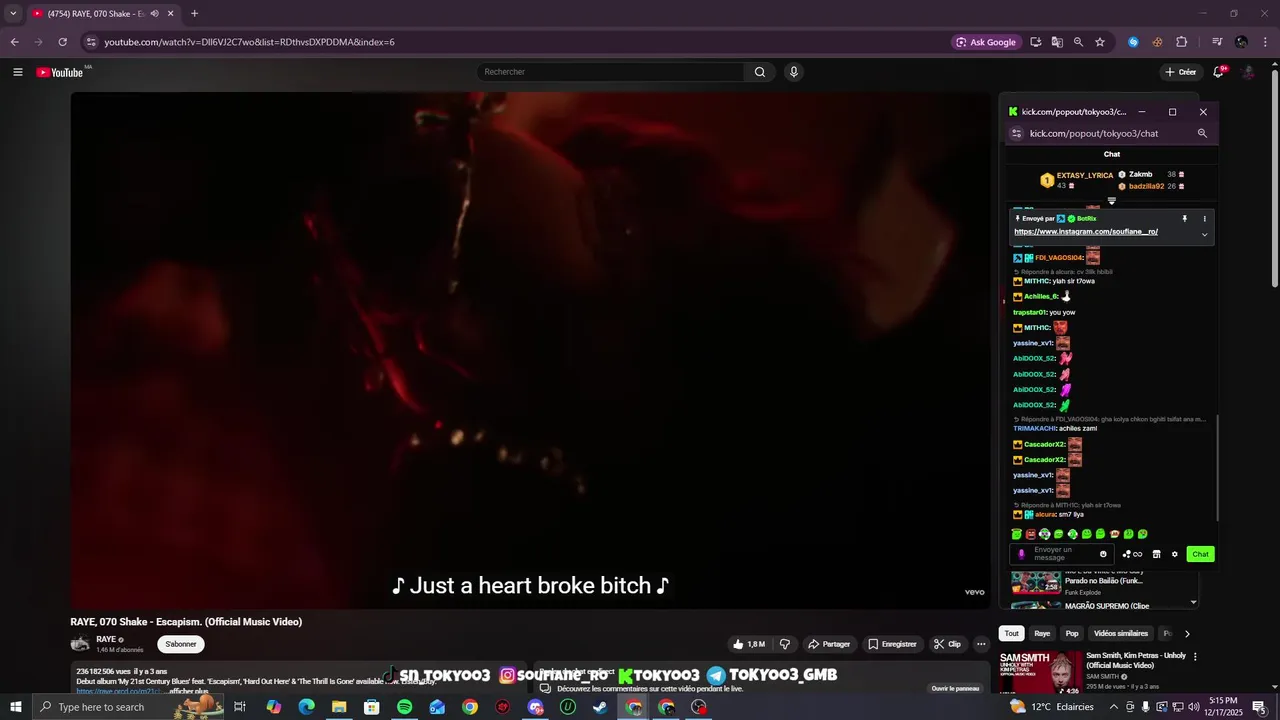Open the Shazam extension in Chrome toolbar
1280x720 pixels.
(1133, 42)
